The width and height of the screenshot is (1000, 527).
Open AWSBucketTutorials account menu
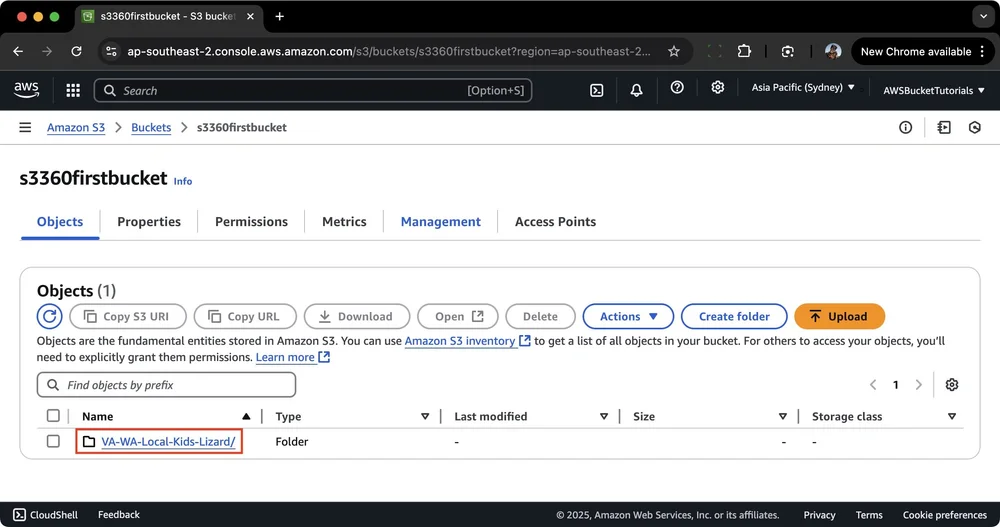pos(934,91)
